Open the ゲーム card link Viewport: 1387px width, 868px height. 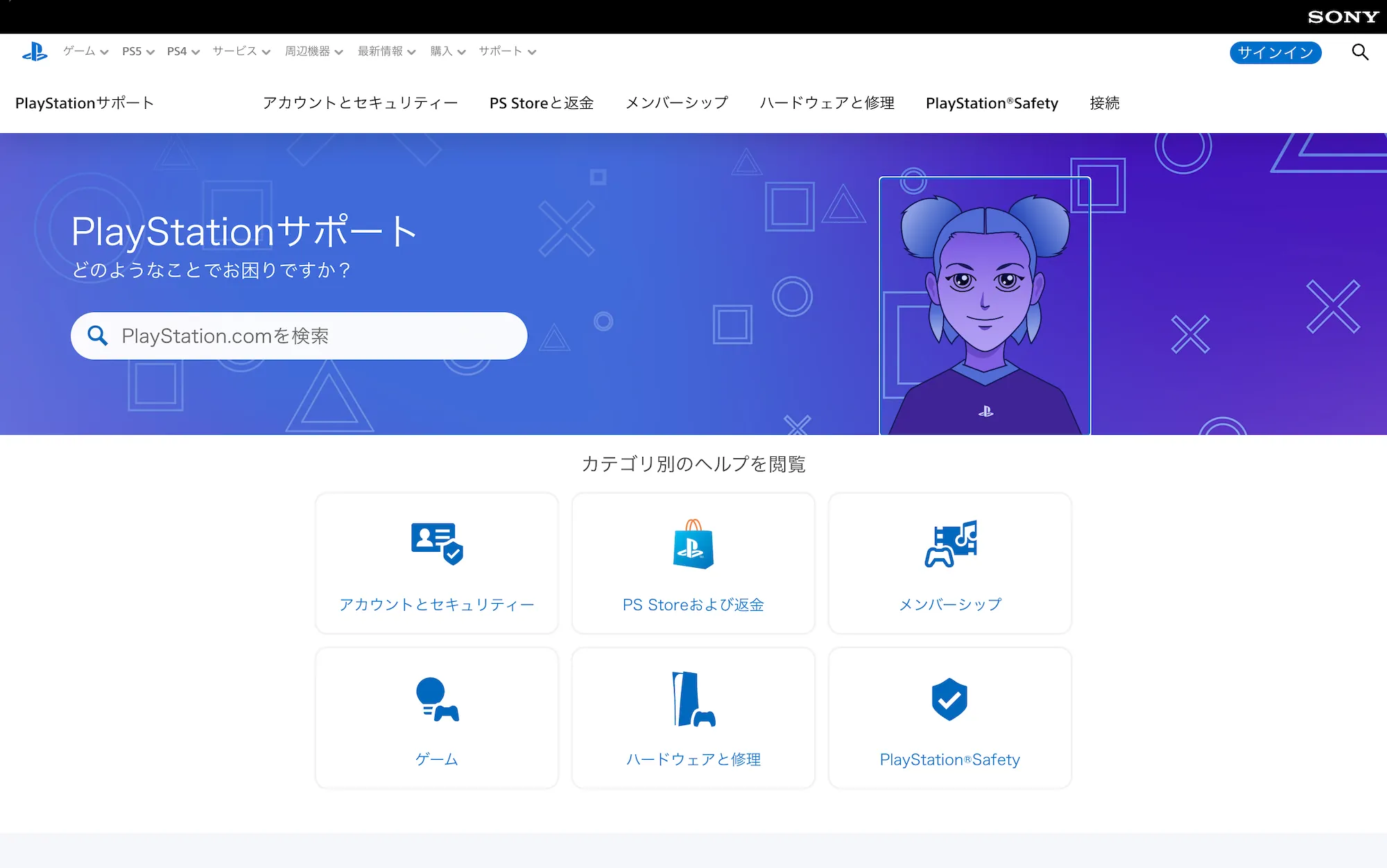pyautogui.click(x=437, y=718)
